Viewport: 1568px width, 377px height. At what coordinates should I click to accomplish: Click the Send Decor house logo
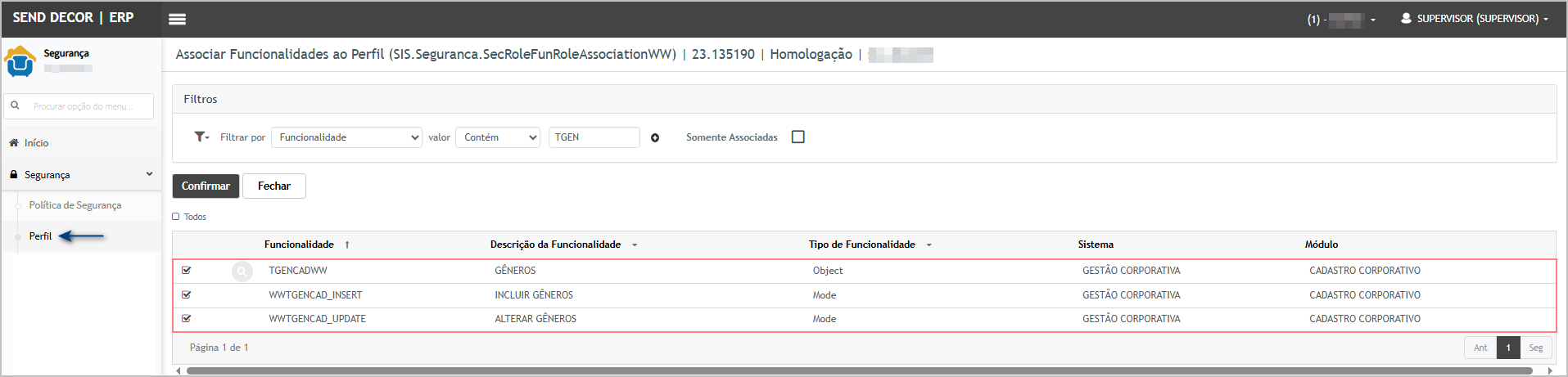[20, 61]
